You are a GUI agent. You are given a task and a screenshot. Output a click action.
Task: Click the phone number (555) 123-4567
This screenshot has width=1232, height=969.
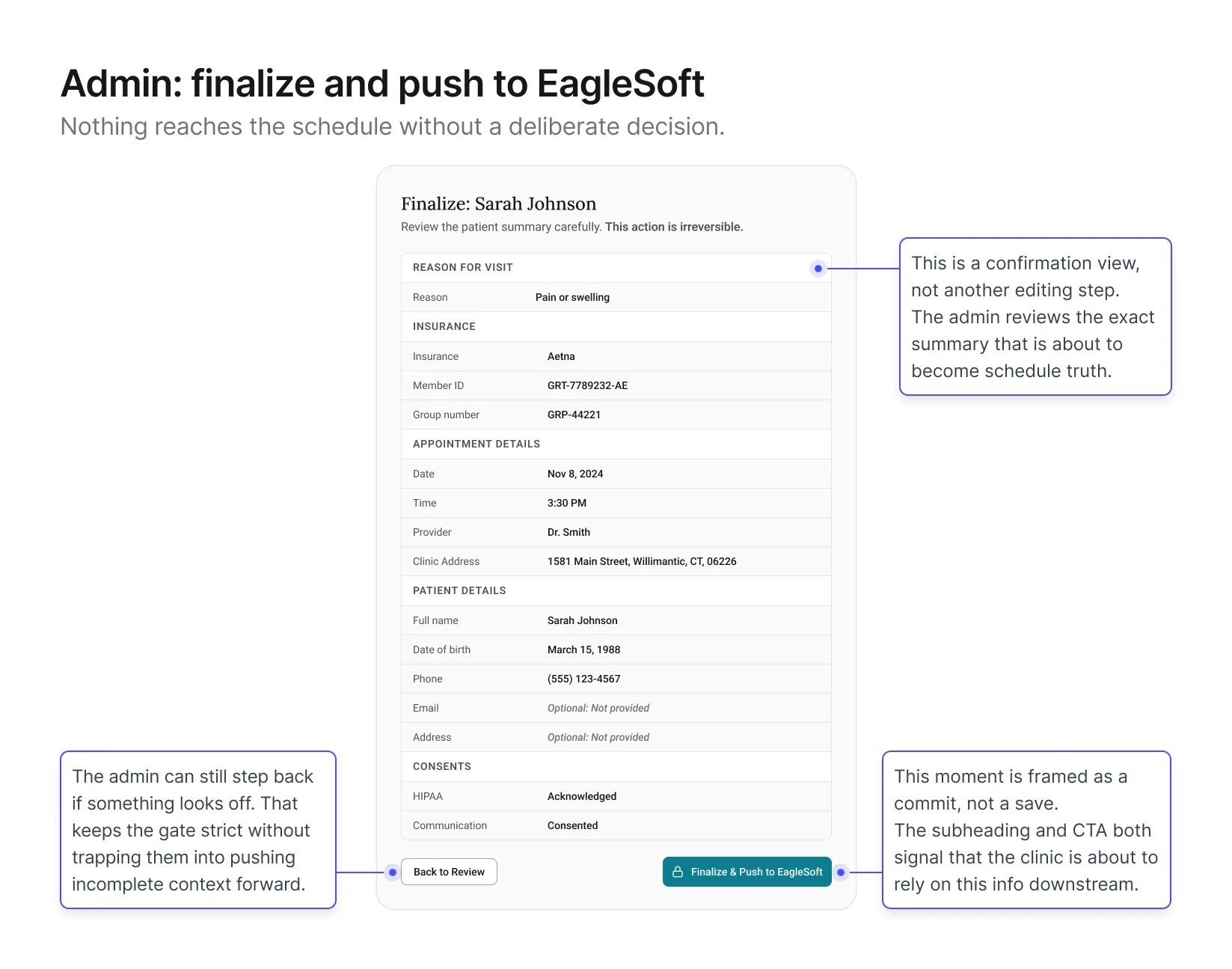pyautogui.click(x=583, y=679)
